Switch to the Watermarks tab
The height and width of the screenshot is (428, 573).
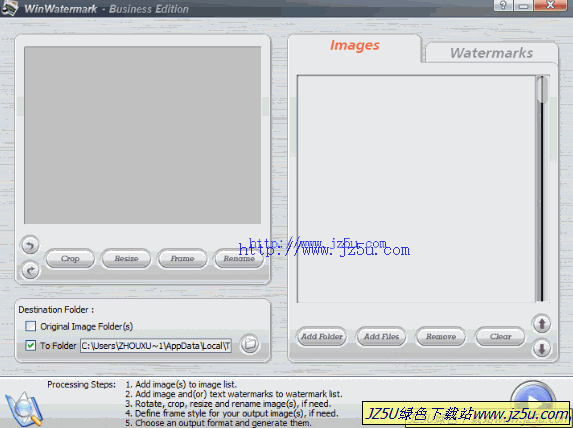[492, 53]
